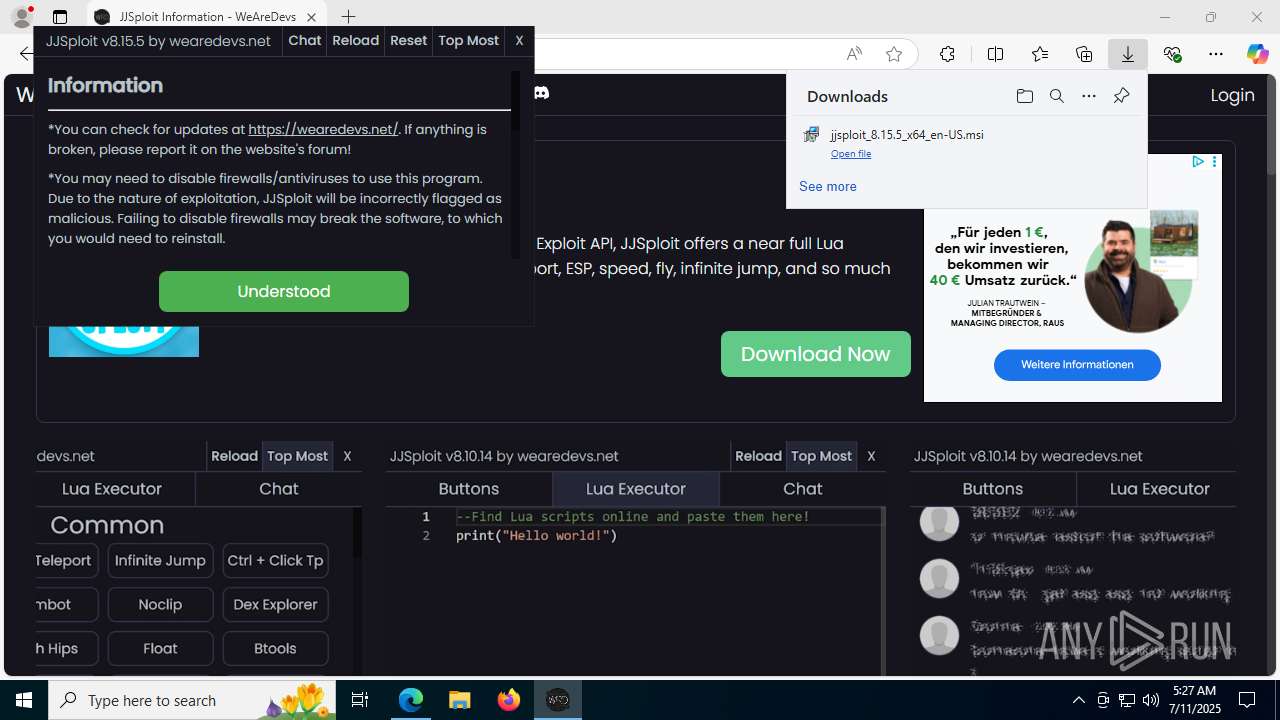
Task: Click Edge Downloads toolbar icon
Action: 1128,54
